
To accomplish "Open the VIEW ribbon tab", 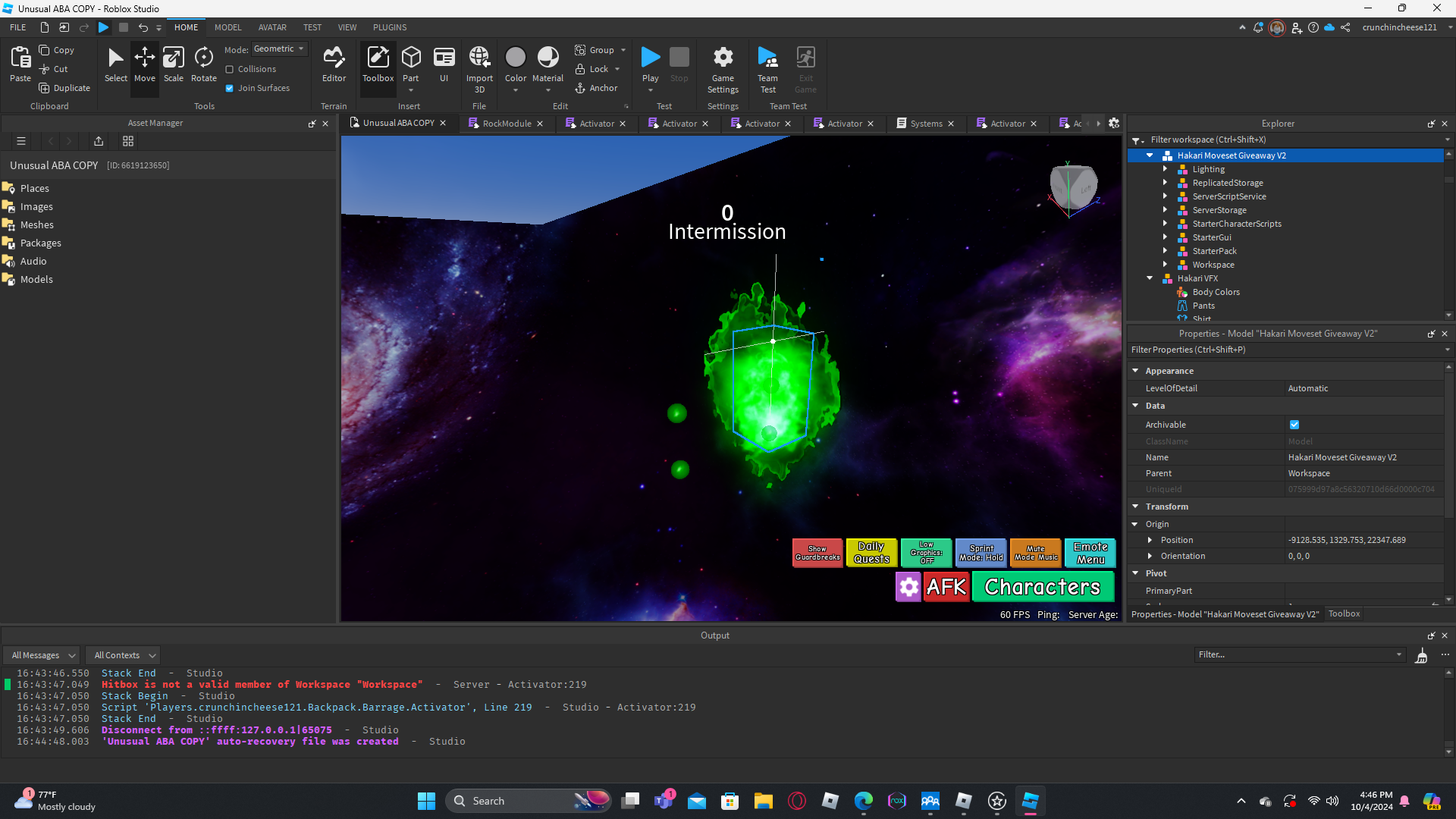I will point(347,27).
